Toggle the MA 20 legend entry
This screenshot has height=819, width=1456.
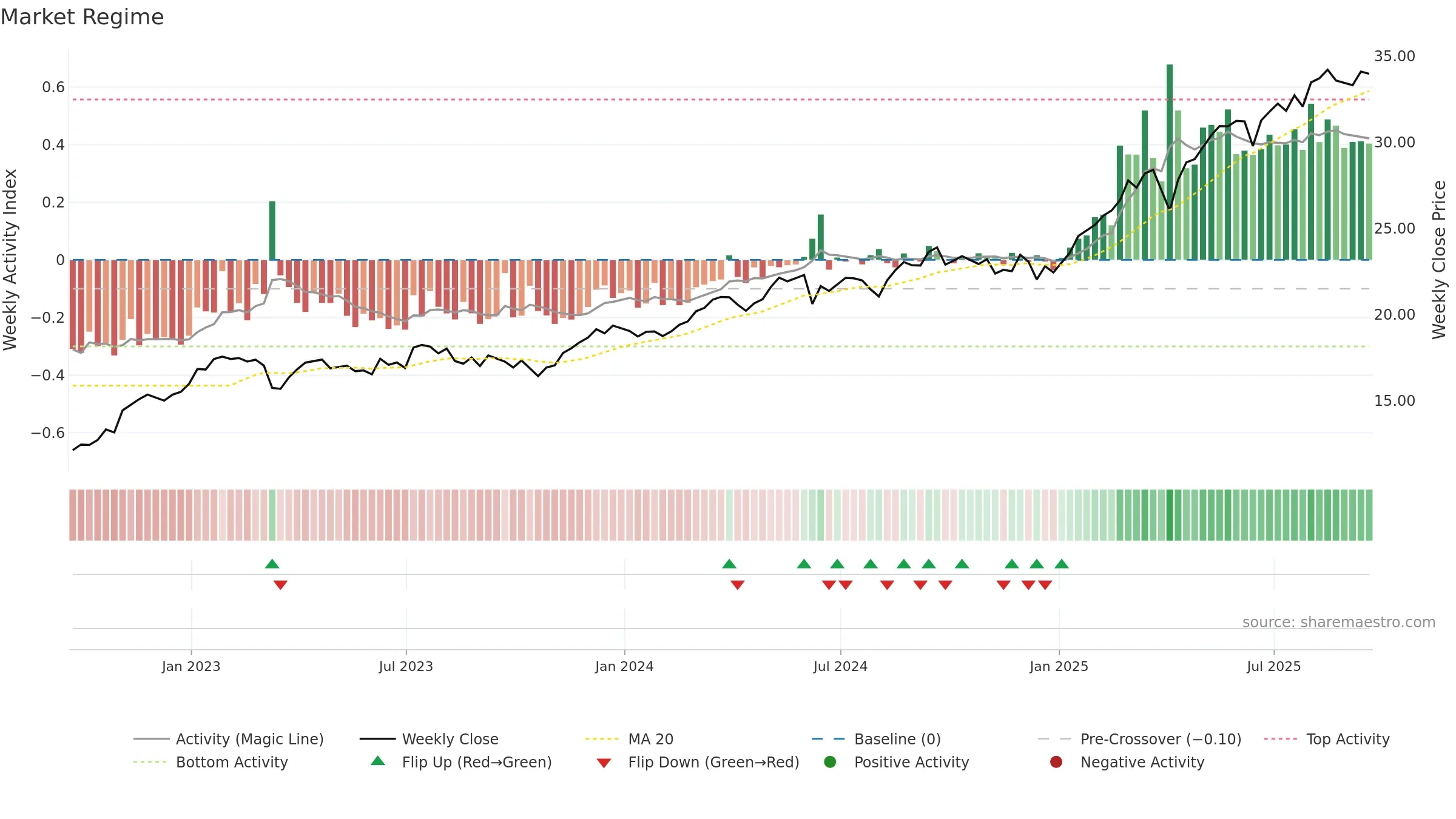pos(629,739)
